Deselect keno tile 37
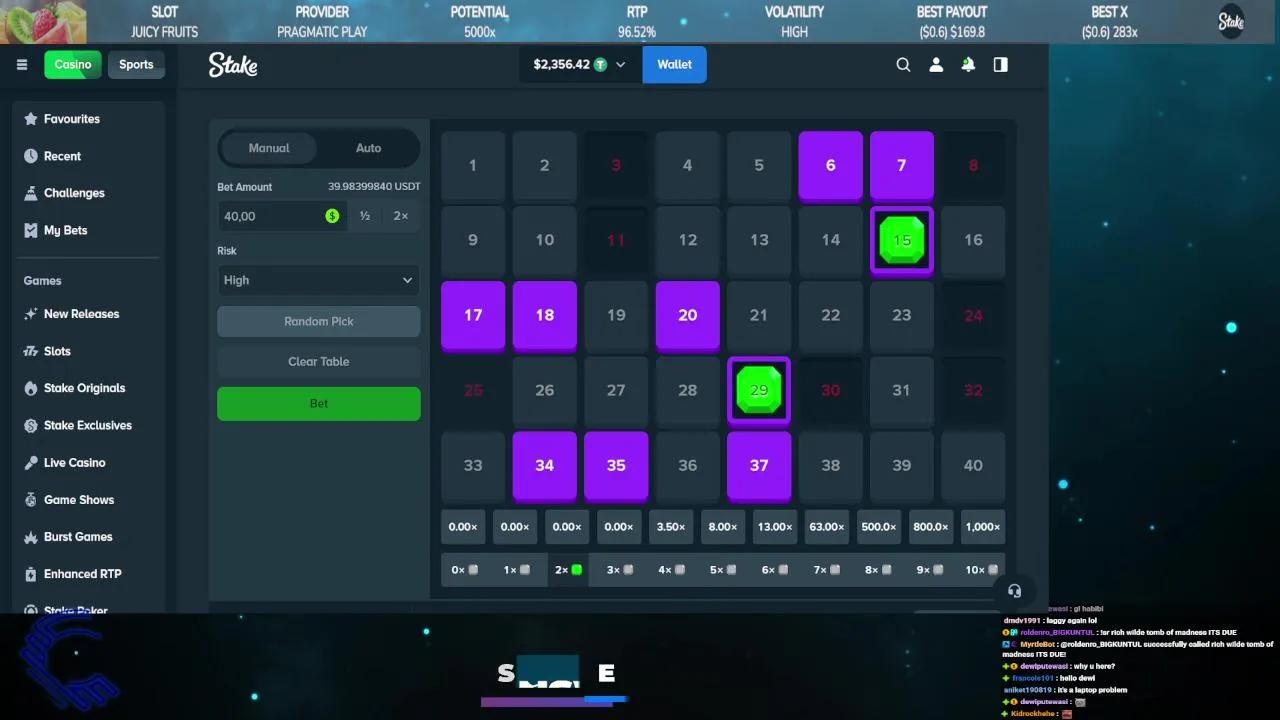This screenshot has width=1280, height=720. tap(759, 466)
